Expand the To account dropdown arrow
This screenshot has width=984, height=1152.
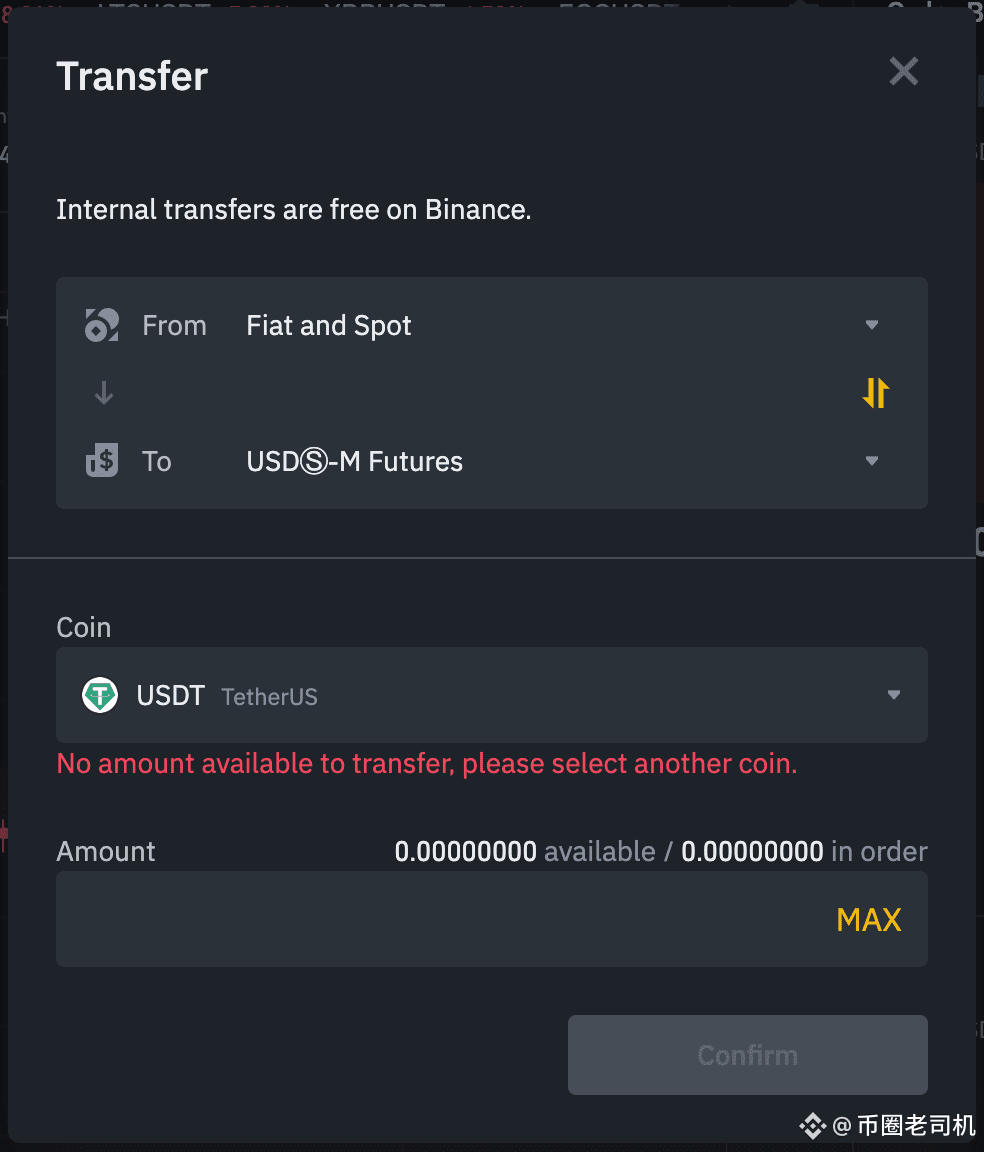pos(872,461)
